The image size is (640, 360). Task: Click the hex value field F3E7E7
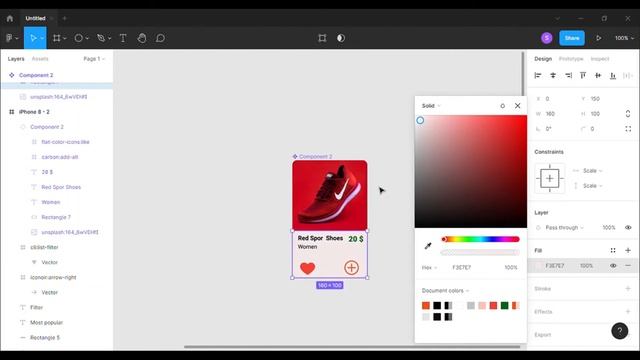[x=462, y=267]
